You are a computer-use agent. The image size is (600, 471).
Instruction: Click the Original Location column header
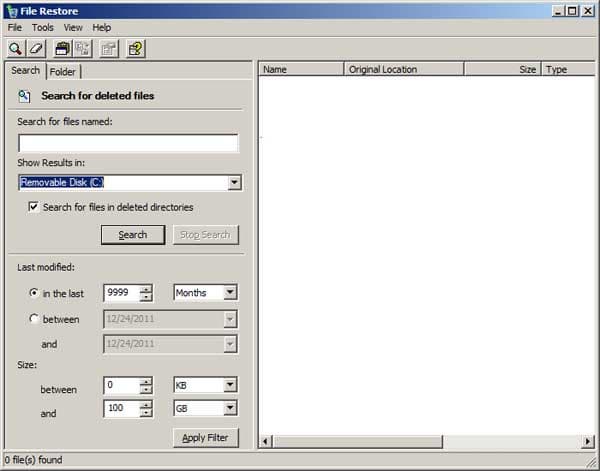(404, 69)
